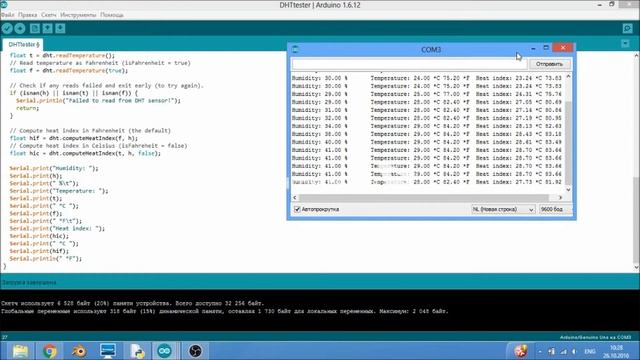Click COM3 vertical scrollbar down arrow

568,189
